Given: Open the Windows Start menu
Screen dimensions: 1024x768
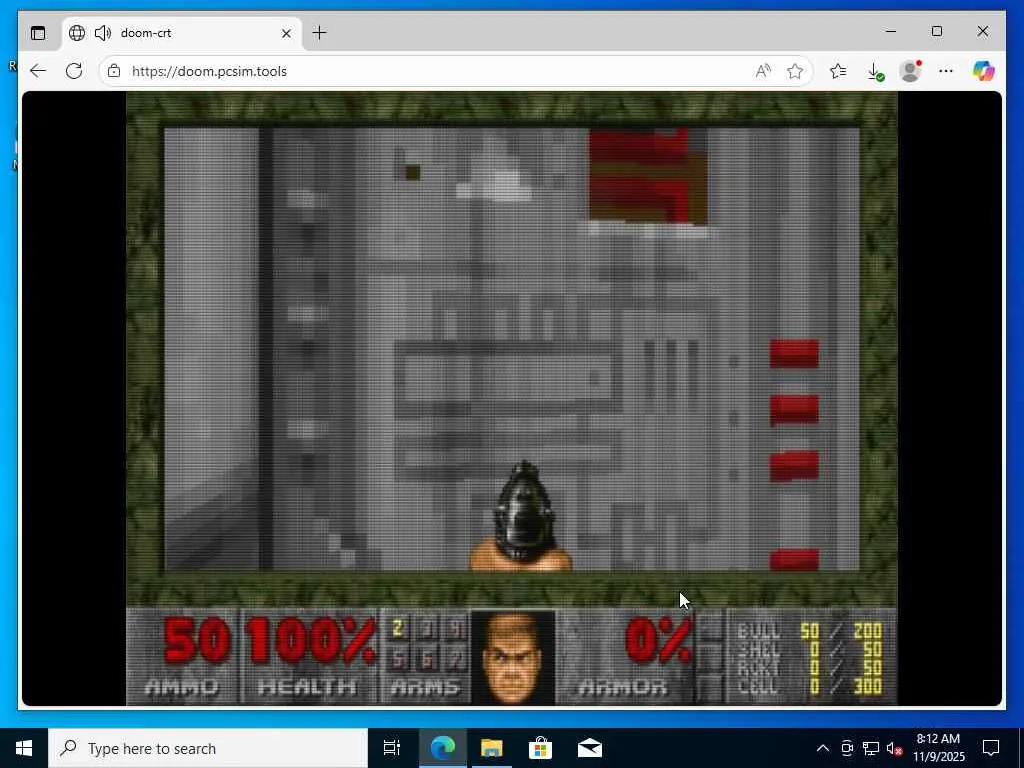Looking at the screenshot, I should [x=24, y=748].
